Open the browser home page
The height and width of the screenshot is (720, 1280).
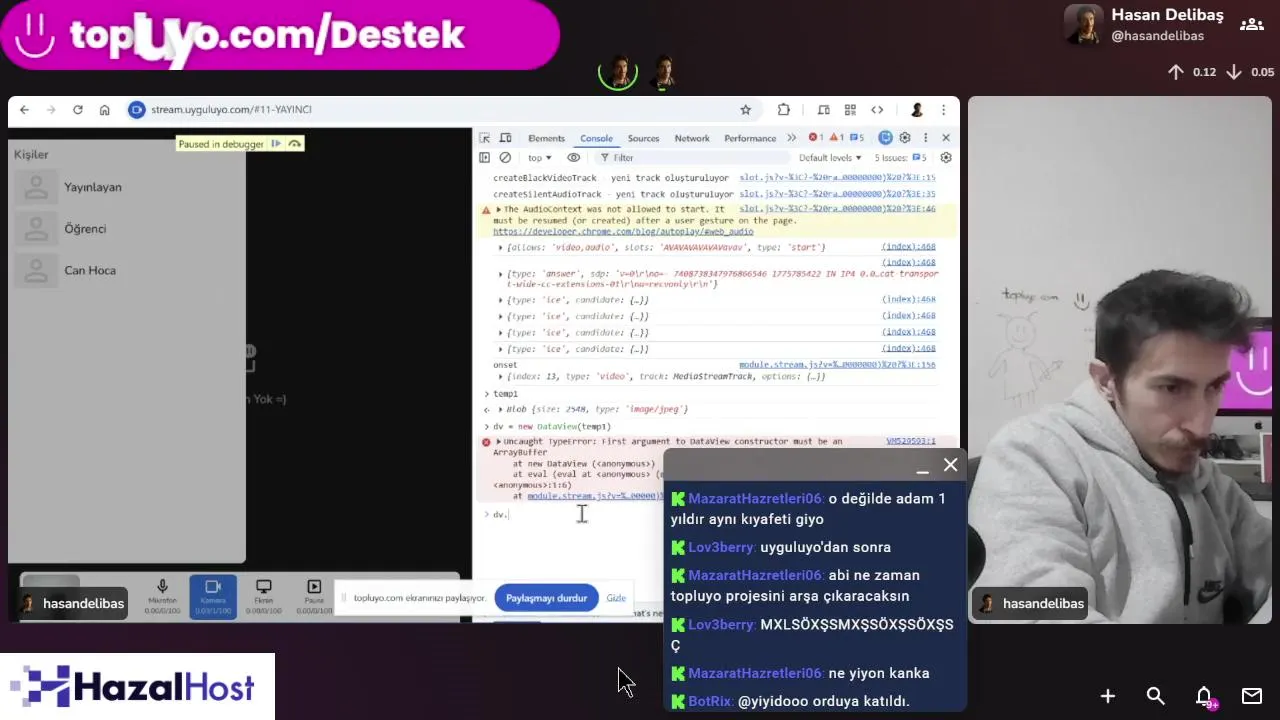(x=104, y=110)
